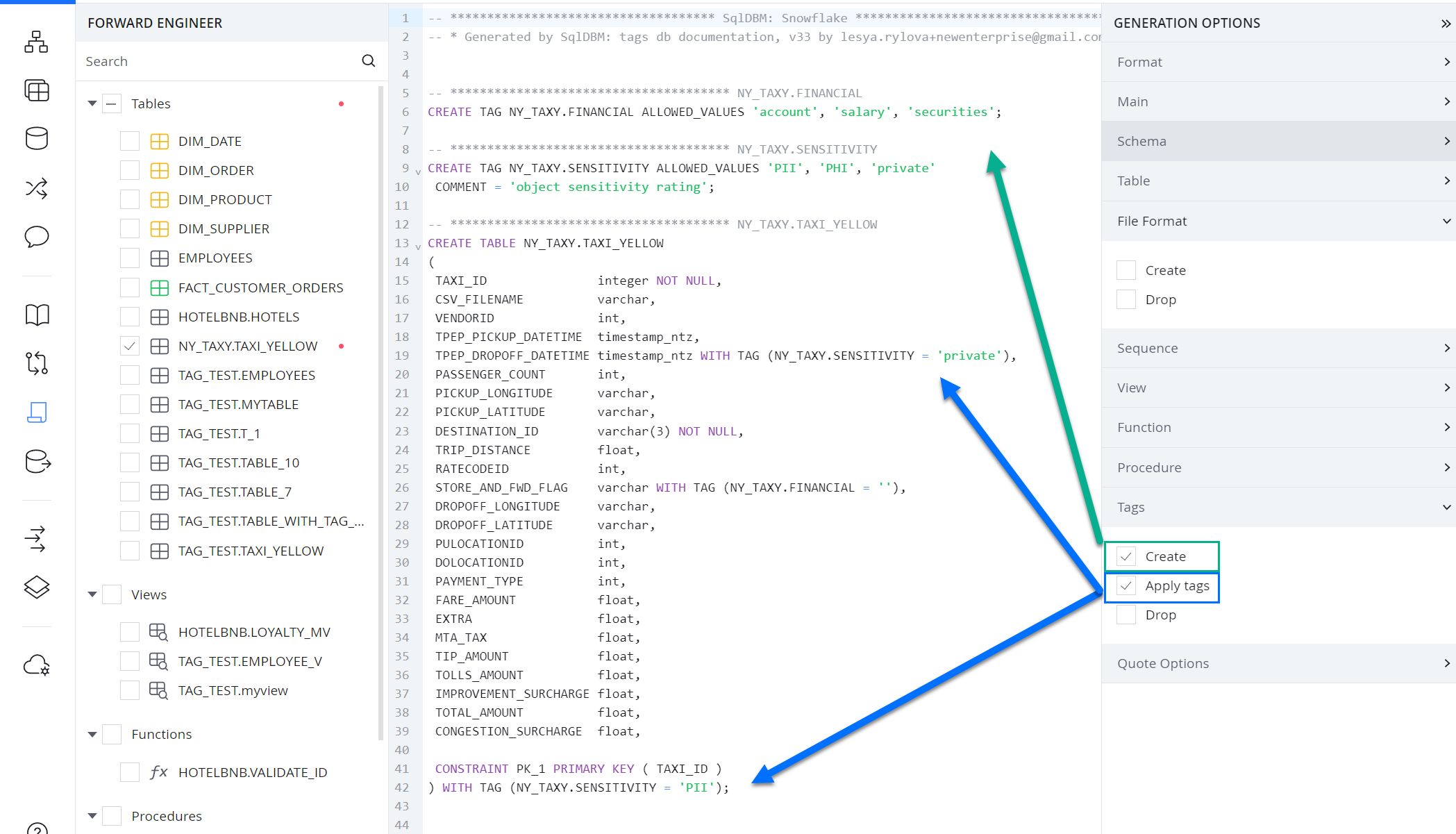Open the shuffle compare icon in sidebar

(36, 188)
